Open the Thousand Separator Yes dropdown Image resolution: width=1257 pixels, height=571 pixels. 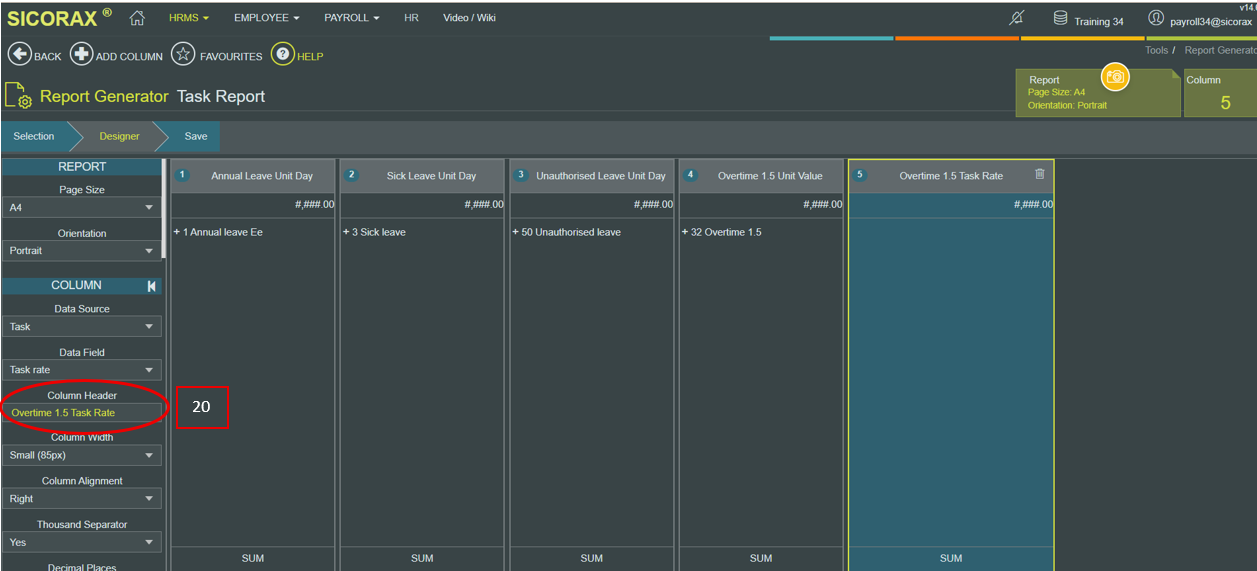82,542
